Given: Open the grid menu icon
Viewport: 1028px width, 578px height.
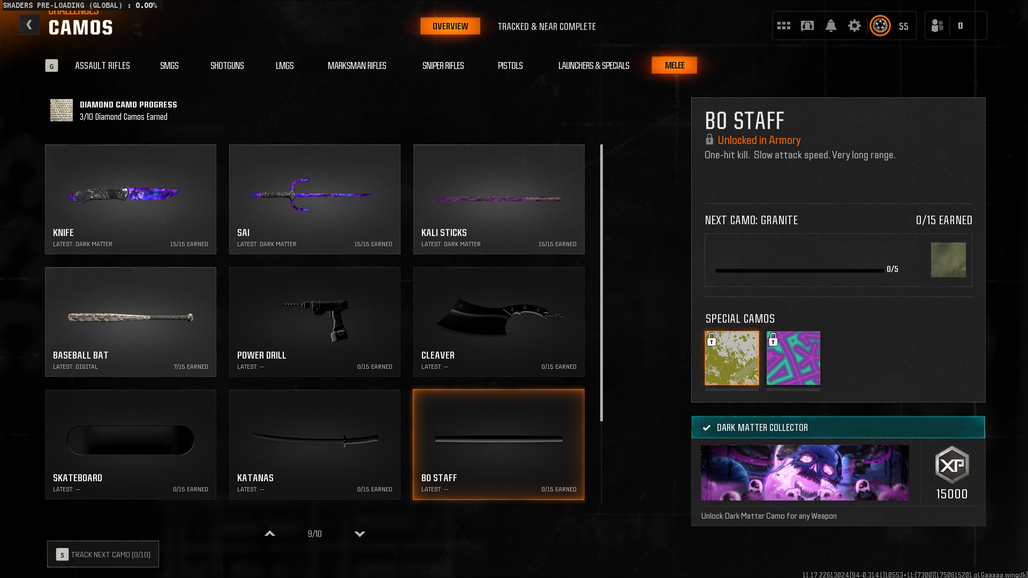Looking at the screenshot, I should [x=783, y=26].
